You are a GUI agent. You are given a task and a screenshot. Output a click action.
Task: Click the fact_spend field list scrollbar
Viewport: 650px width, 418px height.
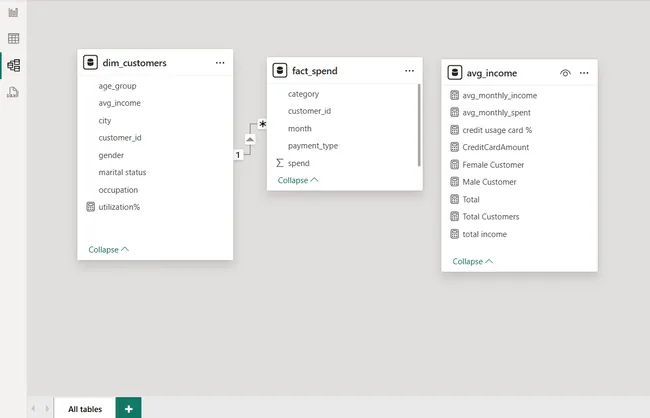coord(419,125)
